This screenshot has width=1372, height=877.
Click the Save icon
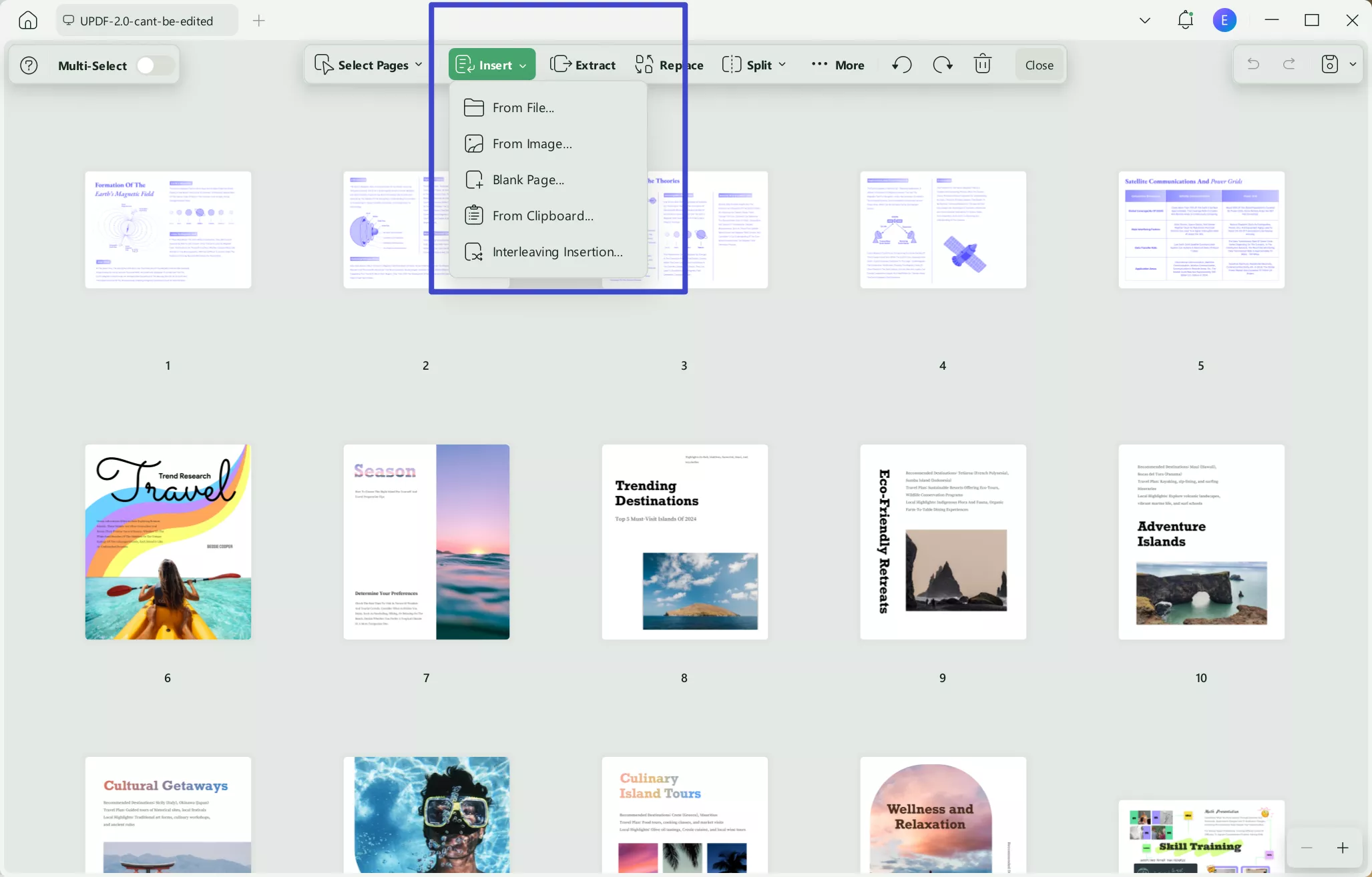click(1329, 64)
